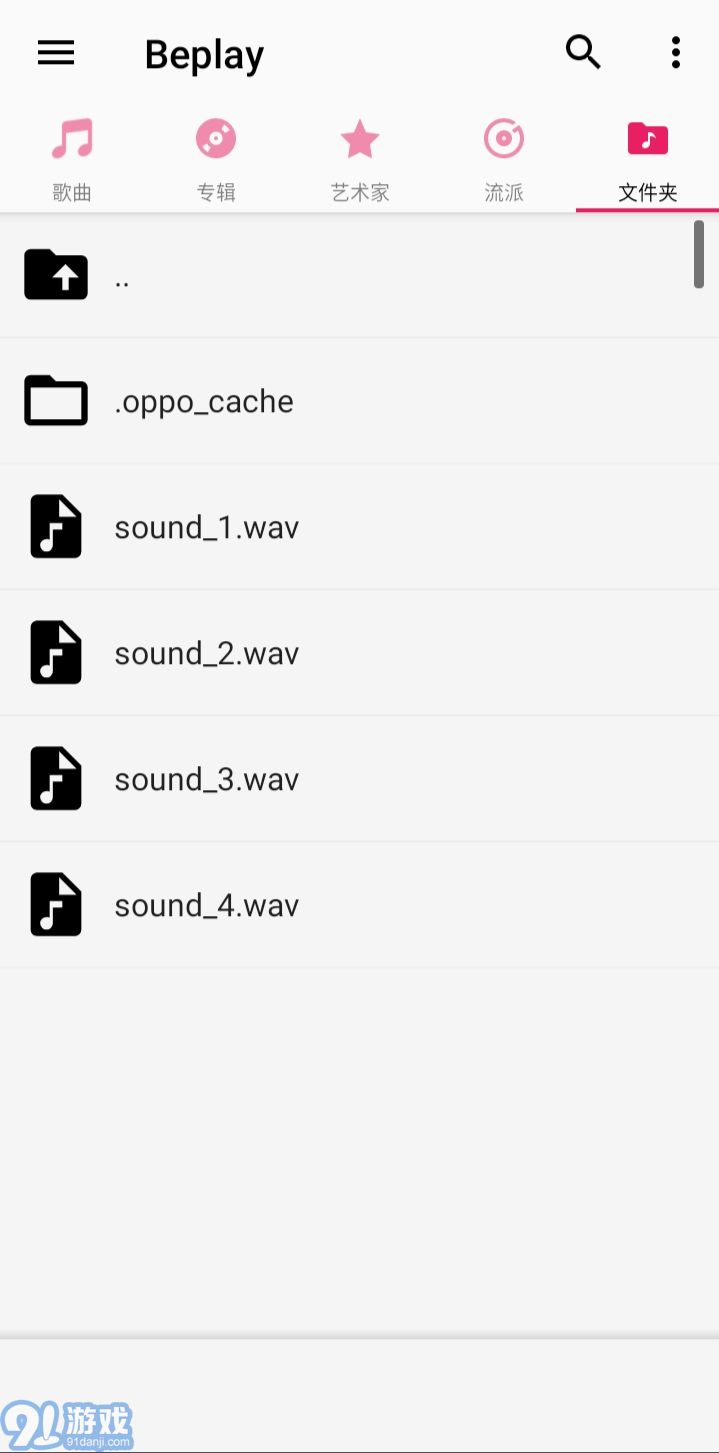Open the .oppo_cache directory
The width and height of the screenshot is (719, 1453).
(x=205, y=400)
